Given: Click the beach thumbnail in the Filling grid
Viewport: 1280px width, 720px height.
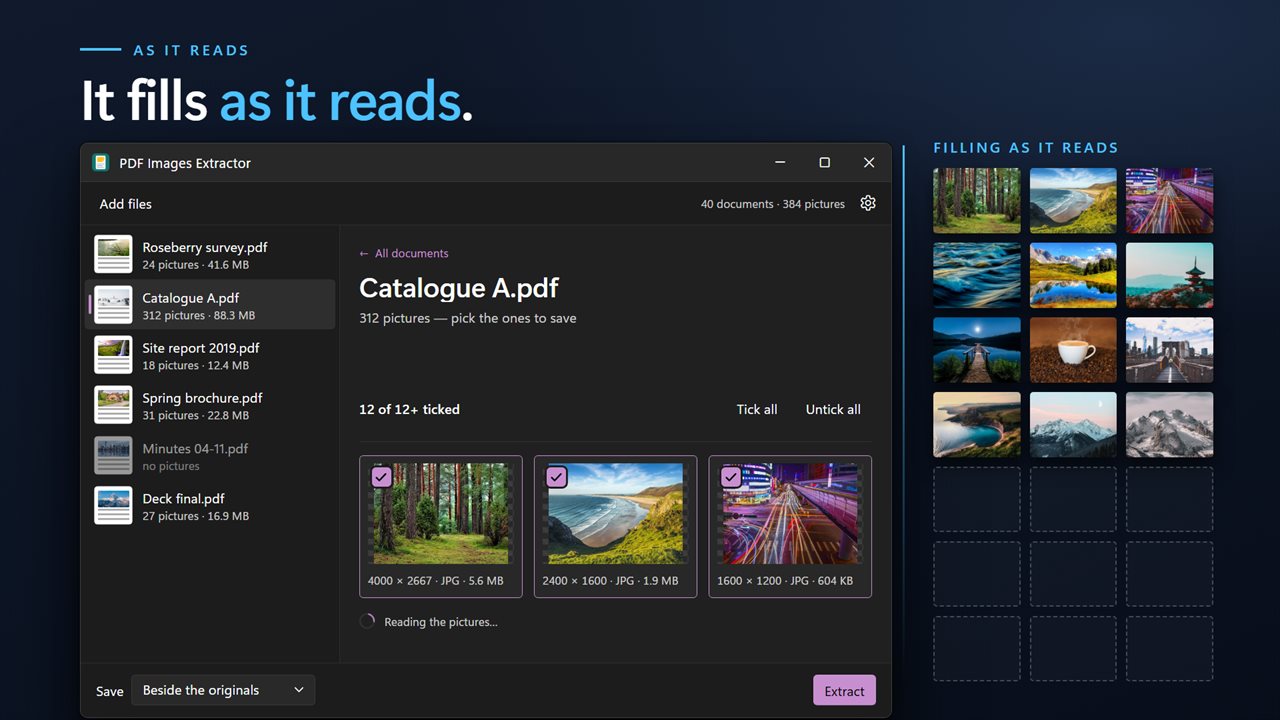Looking at the screenshot, I should click(x=1073, y=201).
